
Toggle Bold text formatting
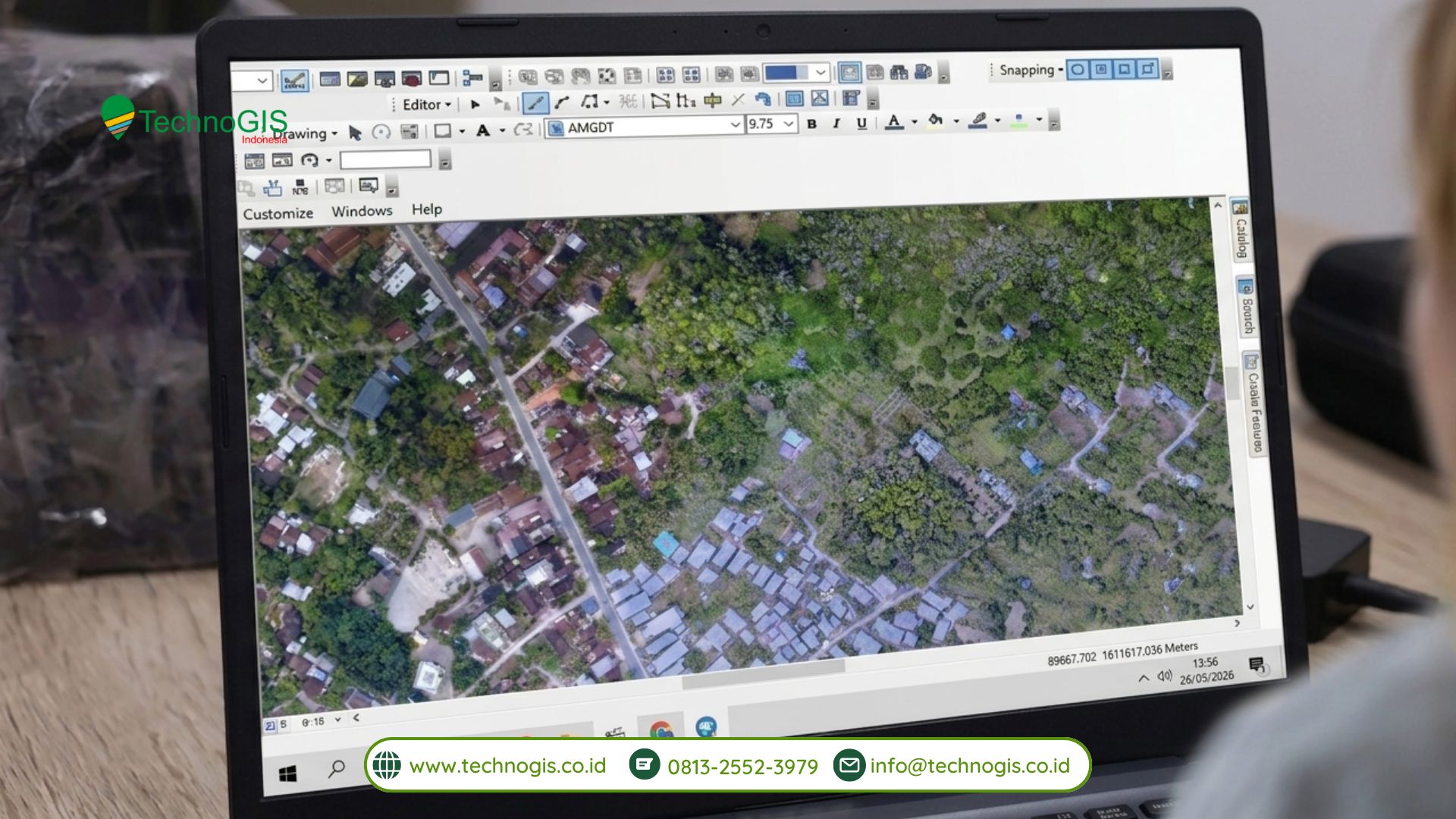tap(811, 124)
